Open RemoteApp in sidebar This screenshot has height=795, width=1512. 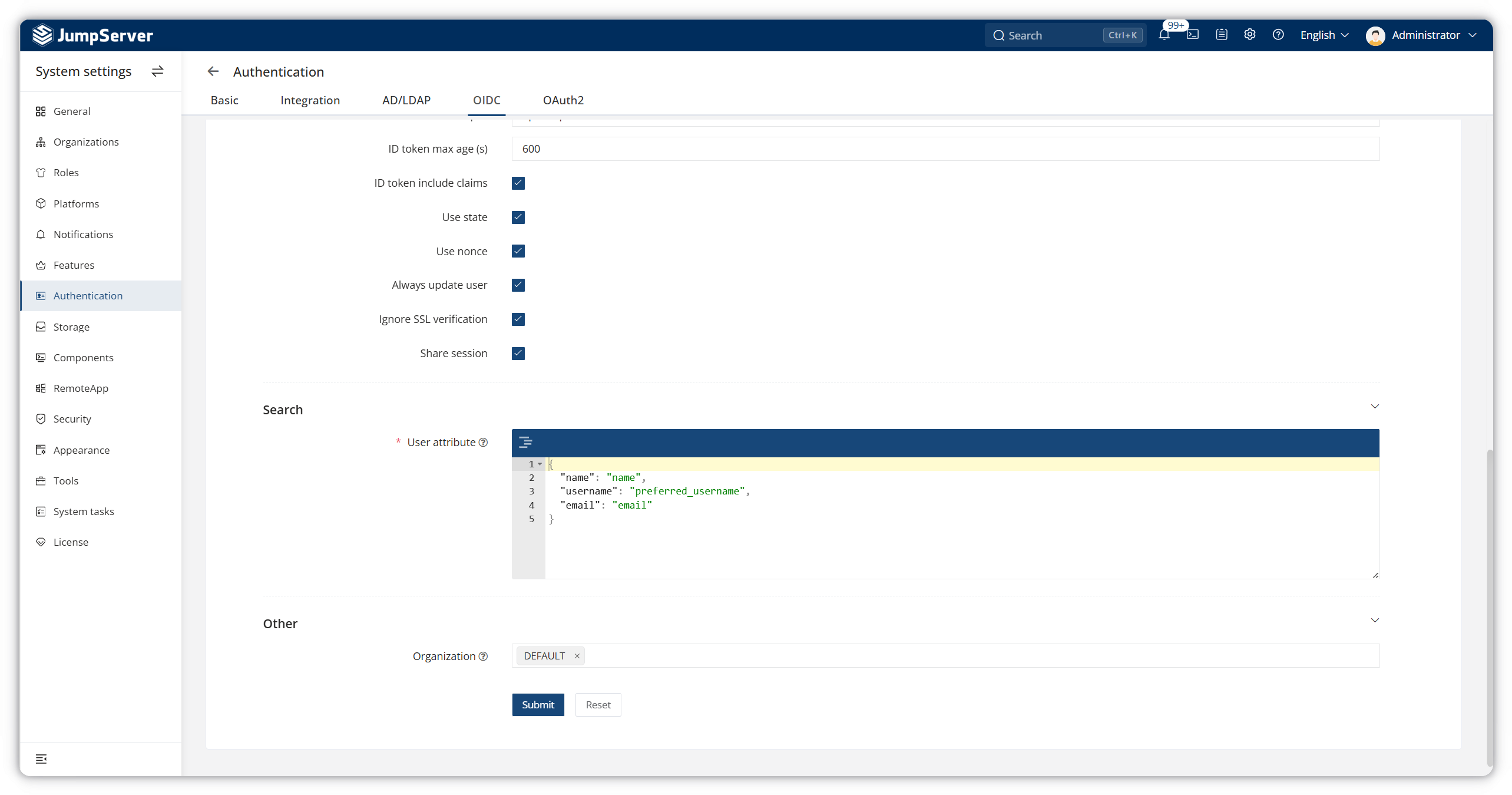(x=101, y=388)
